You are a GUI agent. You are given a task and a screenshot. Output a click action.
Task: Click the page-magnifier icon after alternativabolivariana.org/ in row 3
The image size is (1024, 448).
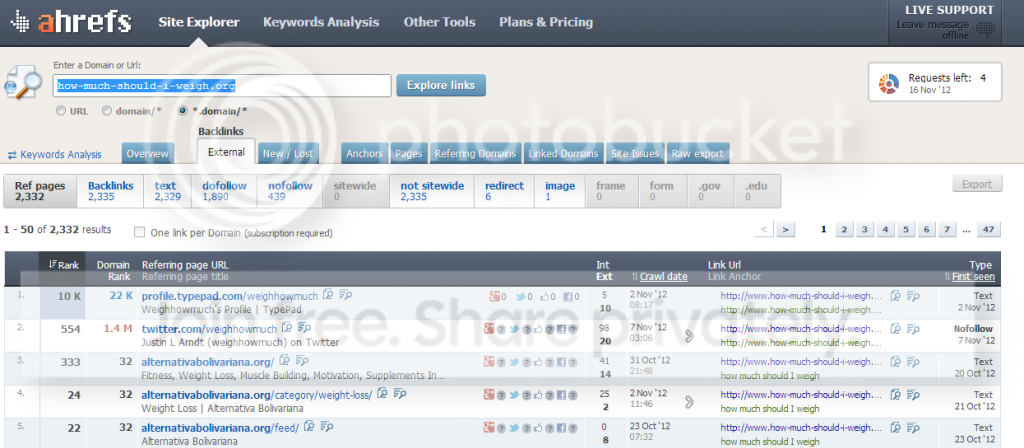coord(285,360)
